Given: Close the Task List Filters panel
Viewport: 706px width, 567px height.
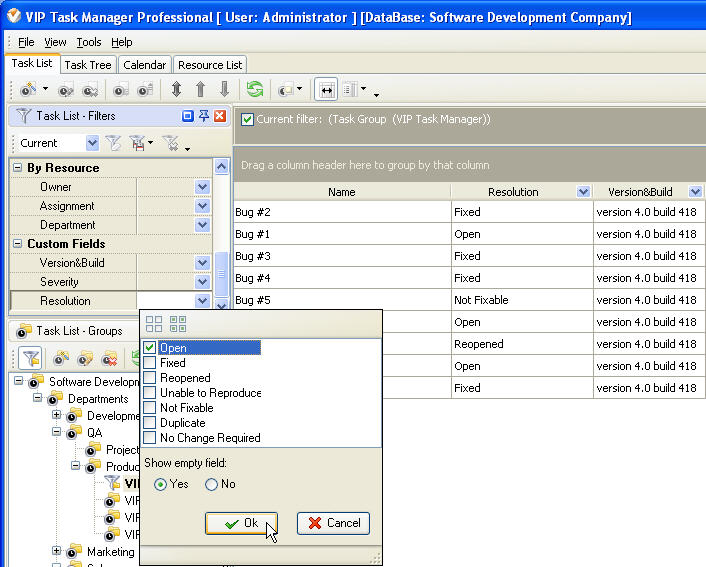Looking at the screenshot, I should point(220,116).
